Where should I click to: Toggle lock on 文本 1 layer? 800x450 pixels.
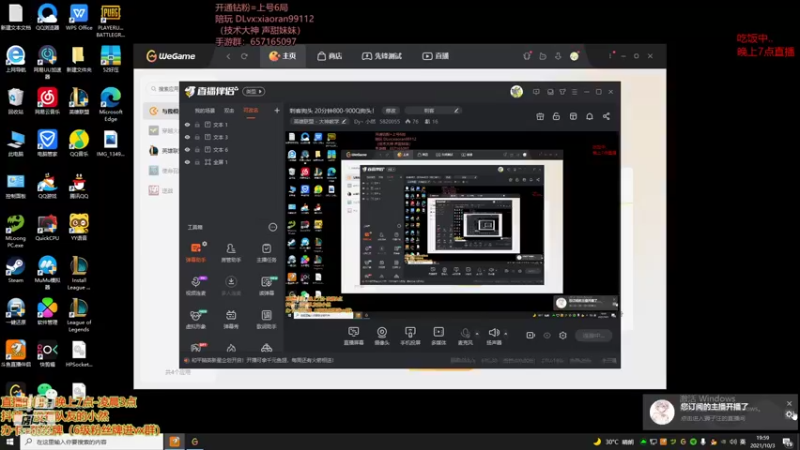(x=197, y=124)
